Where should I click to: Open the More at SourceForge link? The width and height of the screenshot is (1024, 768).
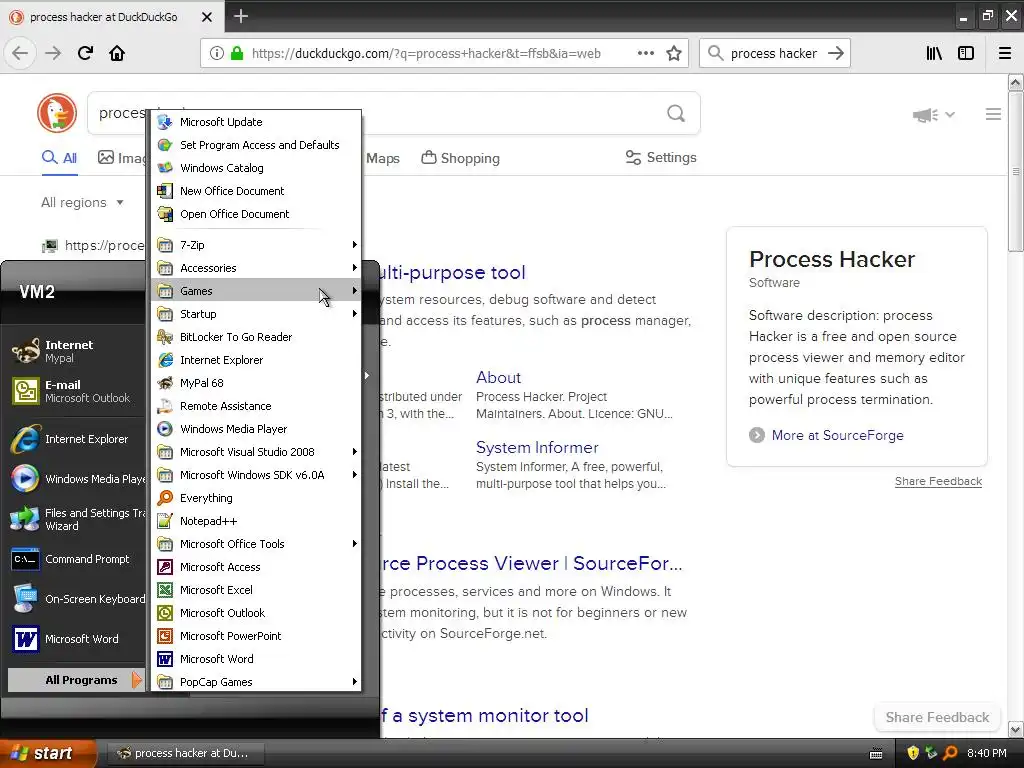[x=837, y=436]
